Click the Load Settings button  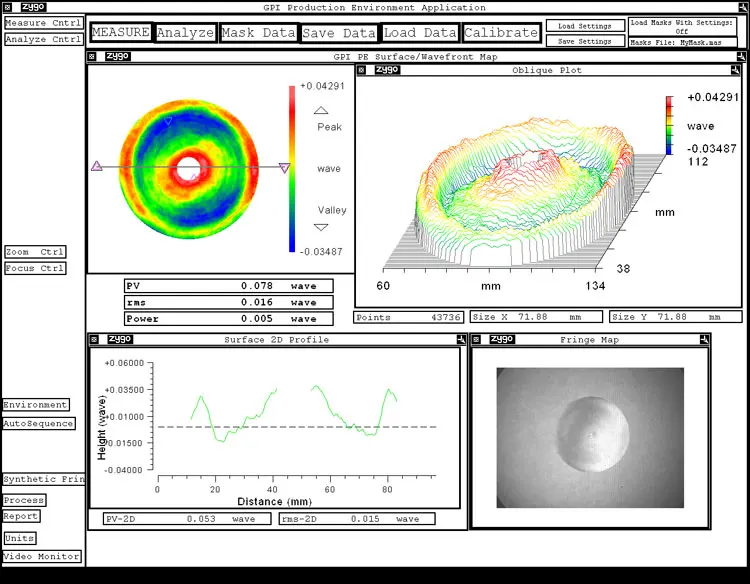585,26
